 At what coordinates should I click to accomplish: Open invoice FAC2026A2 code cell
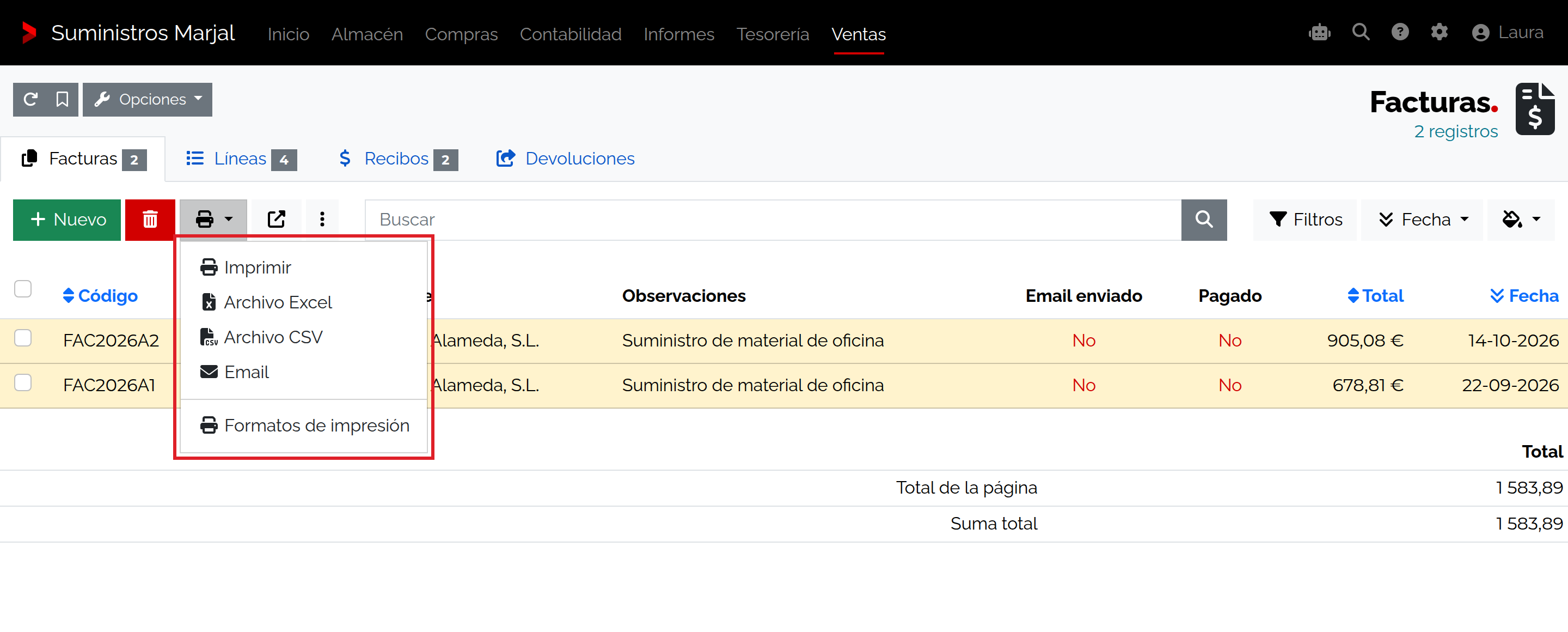pyautogui.click(x=111, y=341)
